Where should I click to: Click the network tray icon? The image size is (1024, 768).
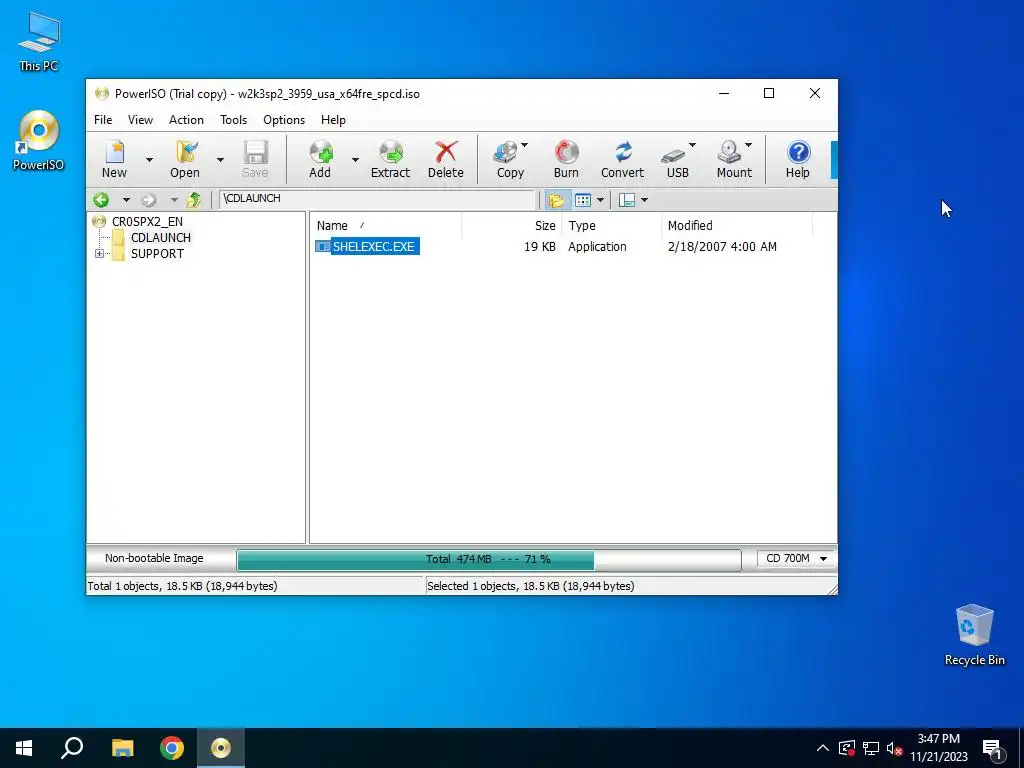coord(871,748)
